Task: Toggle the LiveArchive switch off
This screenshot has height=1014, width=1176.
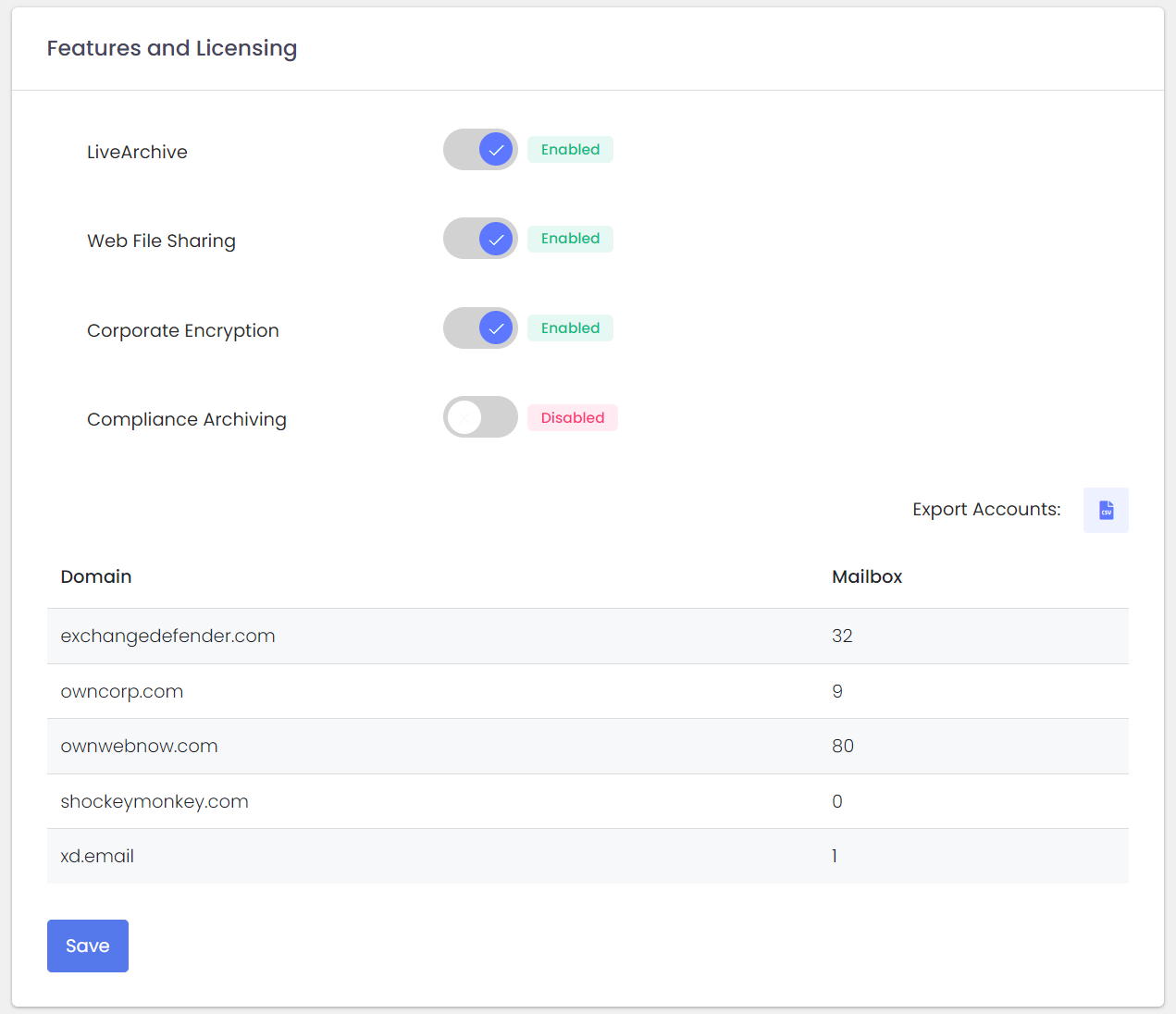Action: tap(480, 150)
